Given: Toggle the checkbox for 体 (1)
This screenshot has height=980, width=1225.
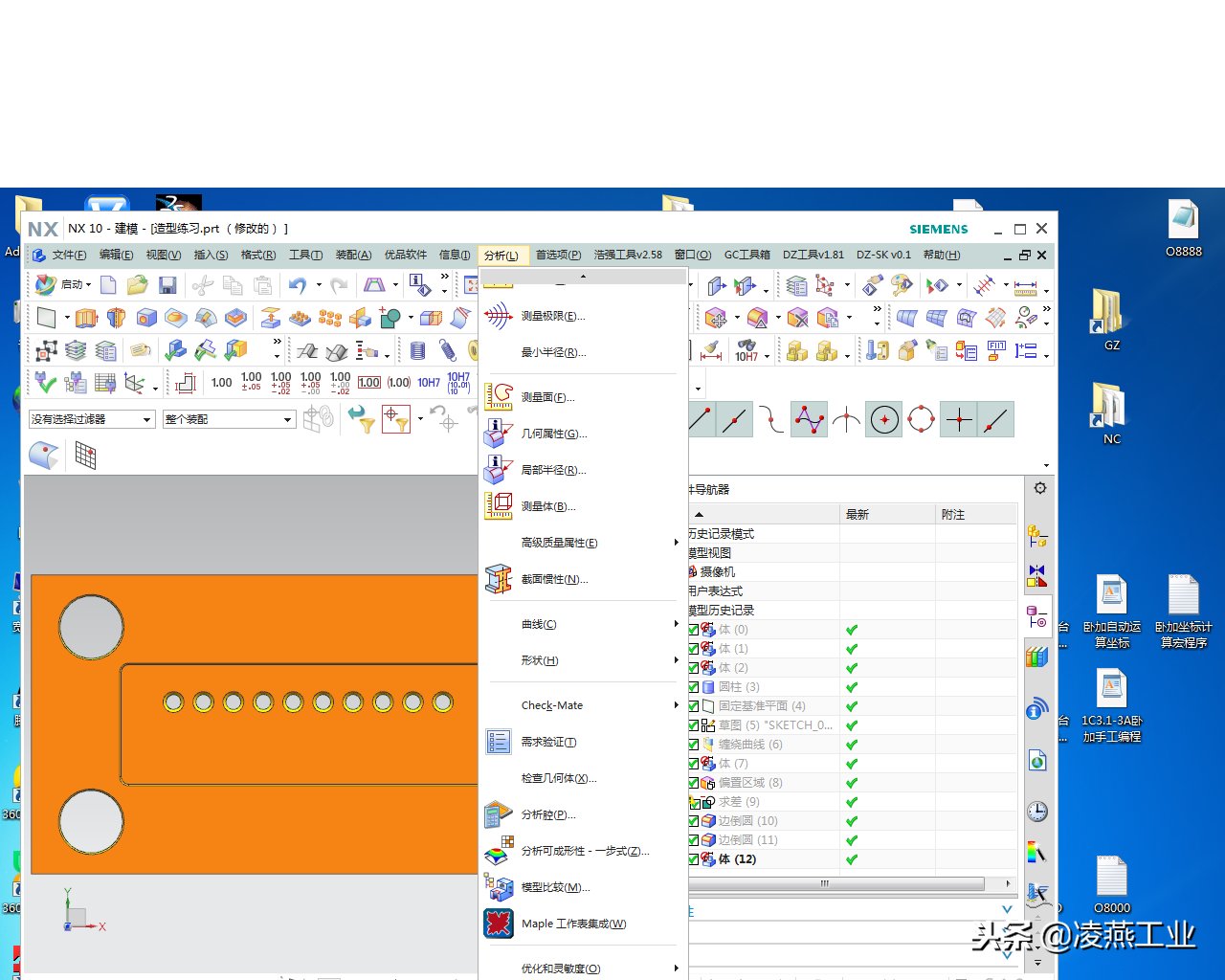Looking at the screenshot, I should (694, 649).
